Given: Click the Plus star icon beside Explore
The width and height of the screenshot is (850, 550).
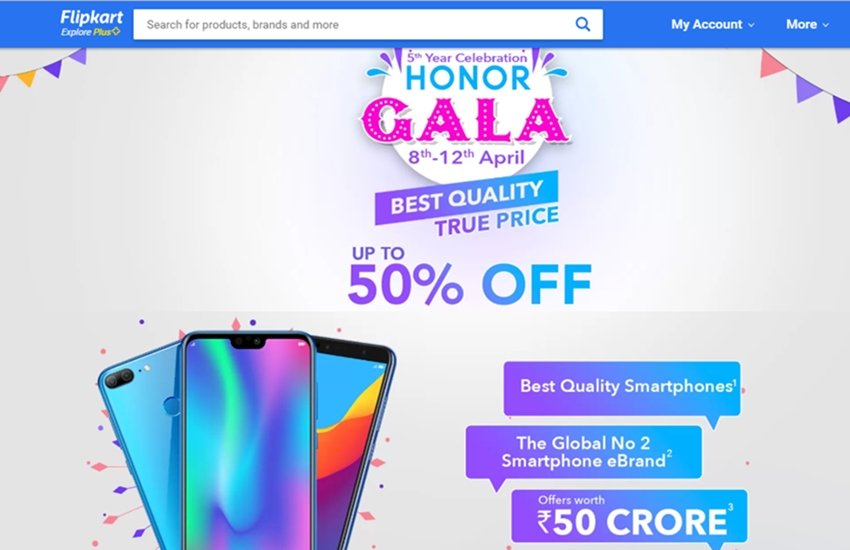Looking at the screenshot, I should click(x=115, y=32).
